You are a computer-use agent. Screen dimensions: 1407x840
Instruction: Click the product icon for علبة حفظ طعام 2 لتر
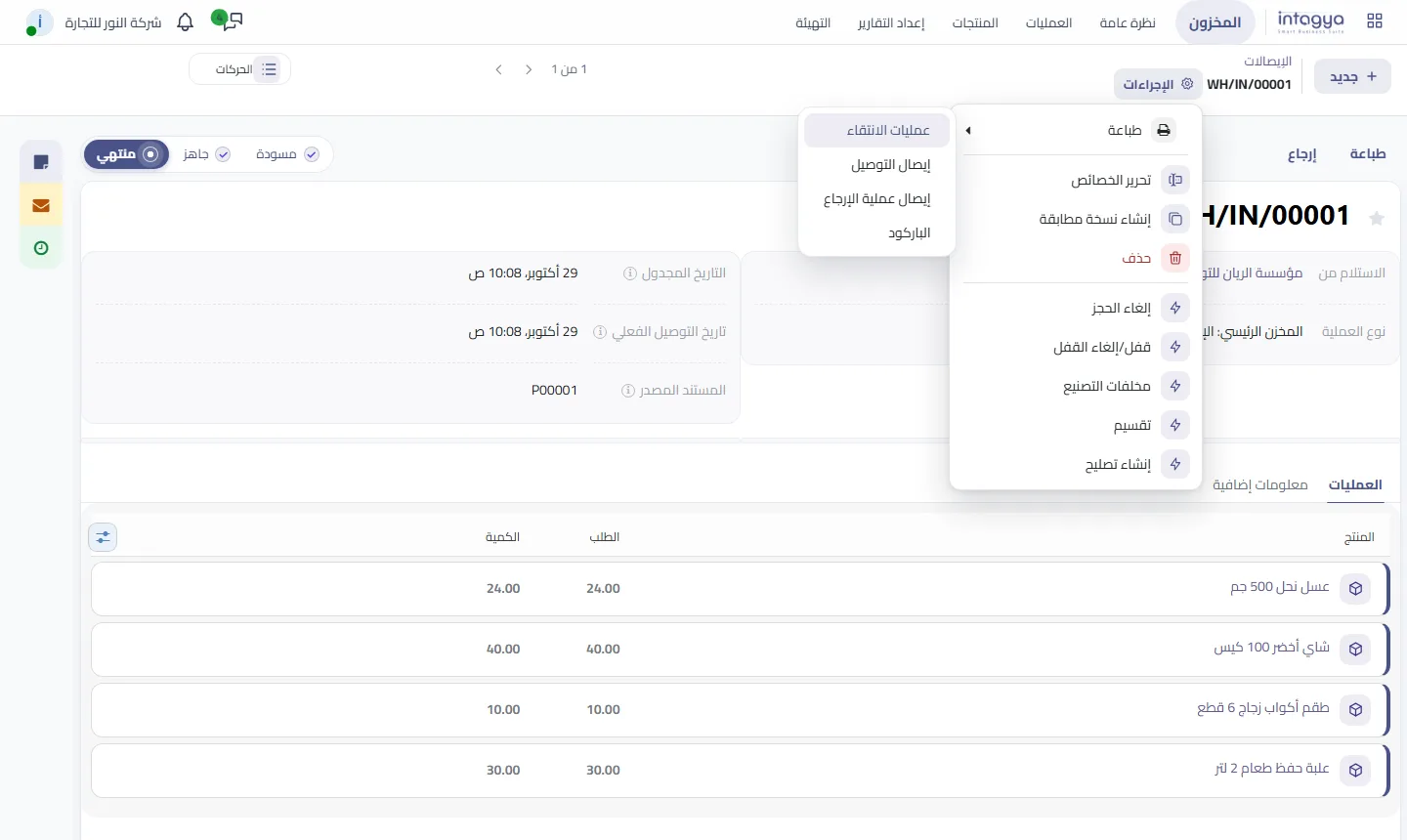pos(1355,771)
